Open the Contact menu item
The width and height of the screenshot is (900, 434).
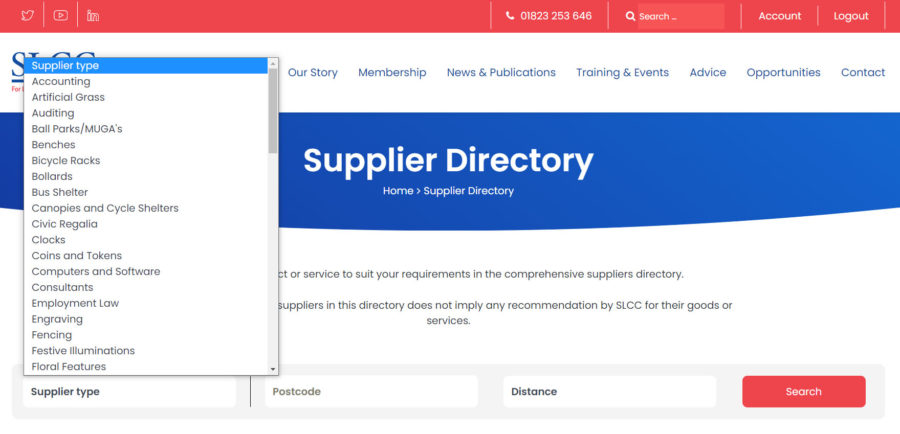pos(863,72)
